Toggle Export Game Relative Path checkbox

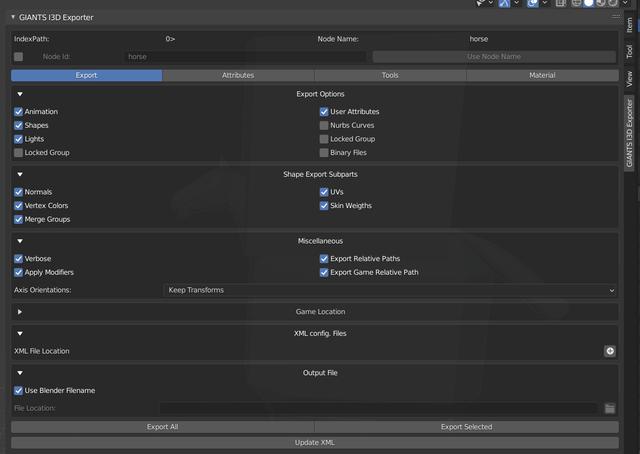(324, 272)
